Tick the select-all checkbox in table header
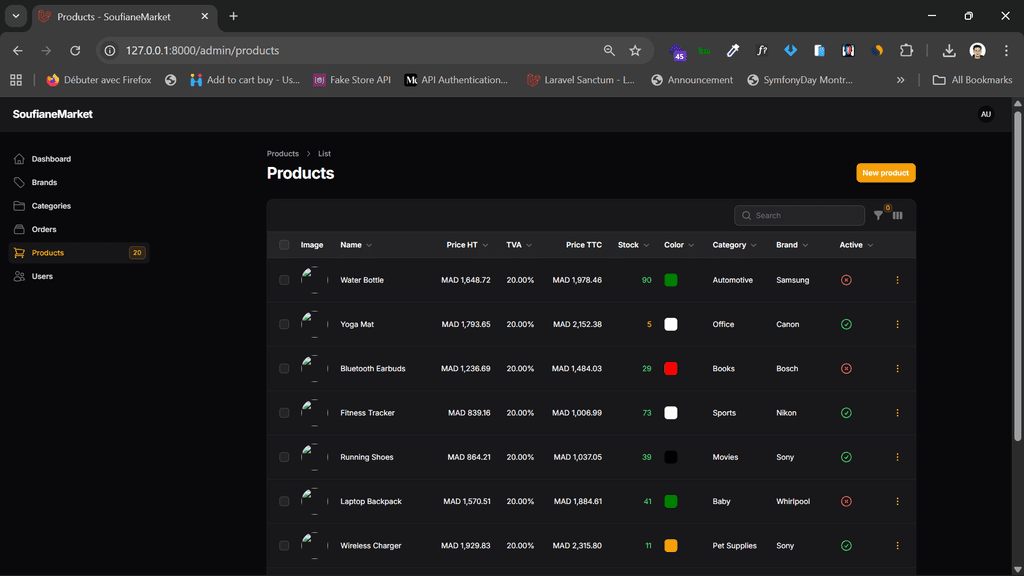This screenshot has height=576, width=1024. coord(284,245)
